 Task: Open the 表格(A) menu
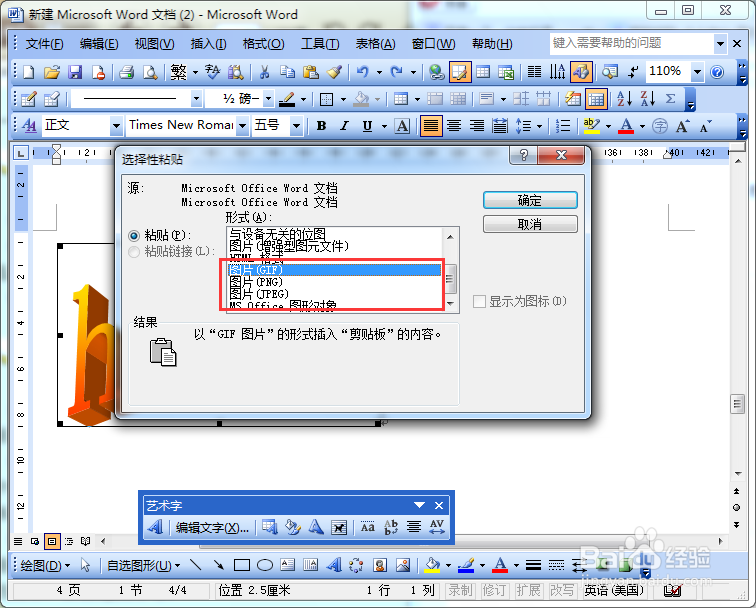point(376,44)
